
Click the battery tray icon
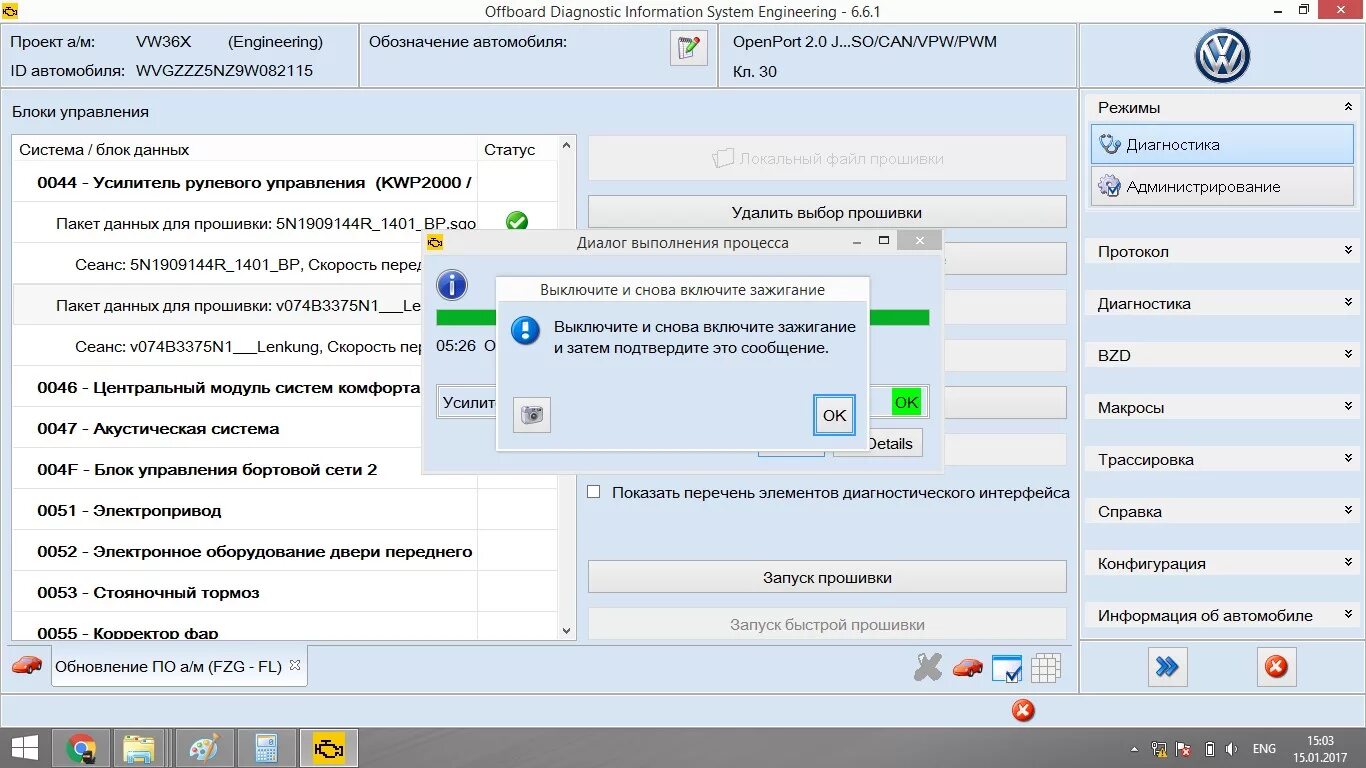click(1209, 749)
